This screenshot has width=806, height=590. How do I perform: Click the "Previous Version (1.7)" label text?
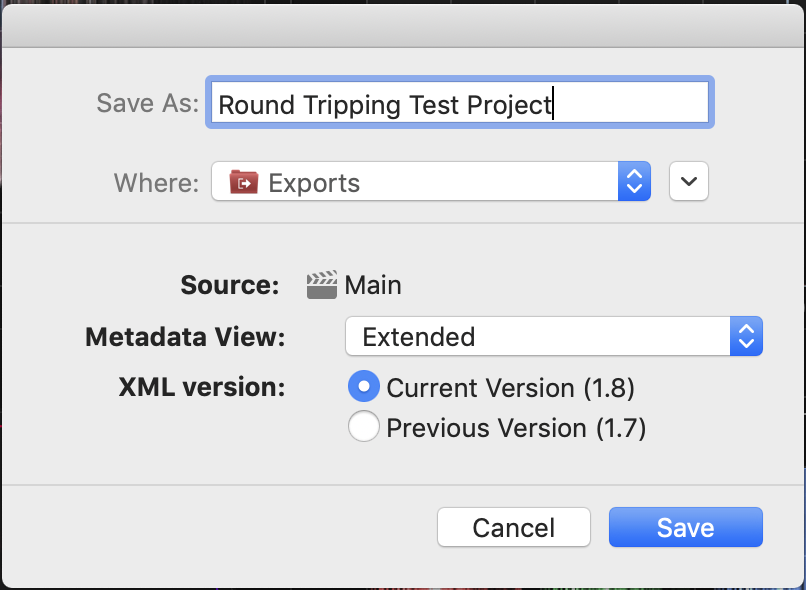pos(516,428)
